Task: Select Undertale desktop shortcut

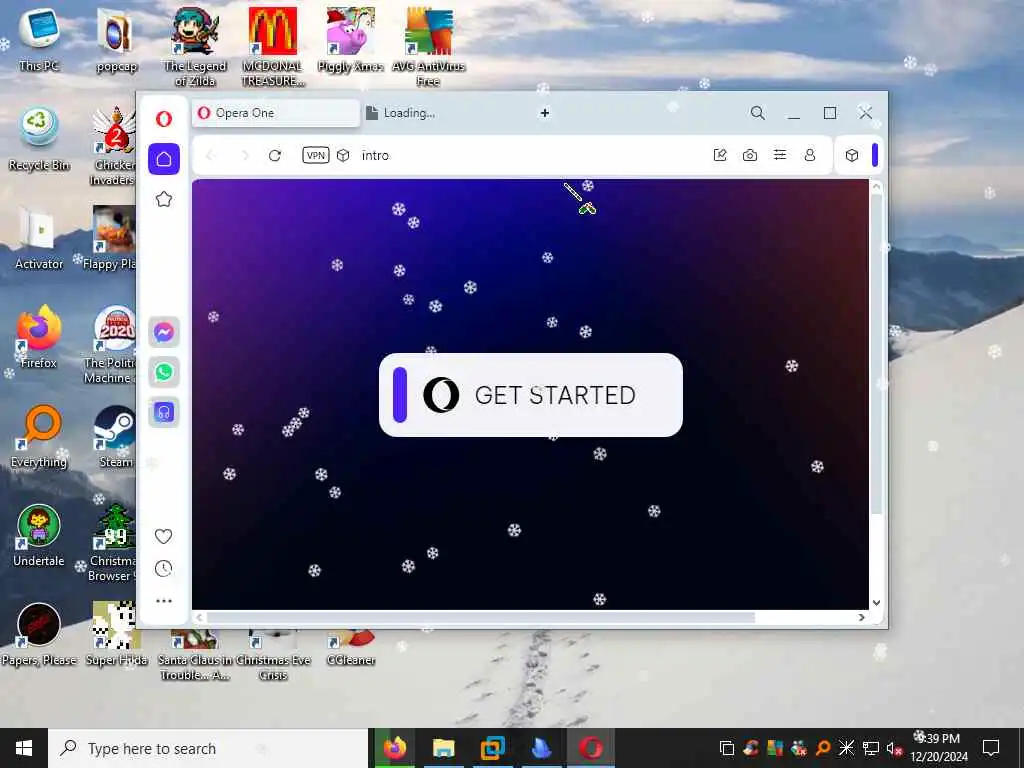Action: 39,536
